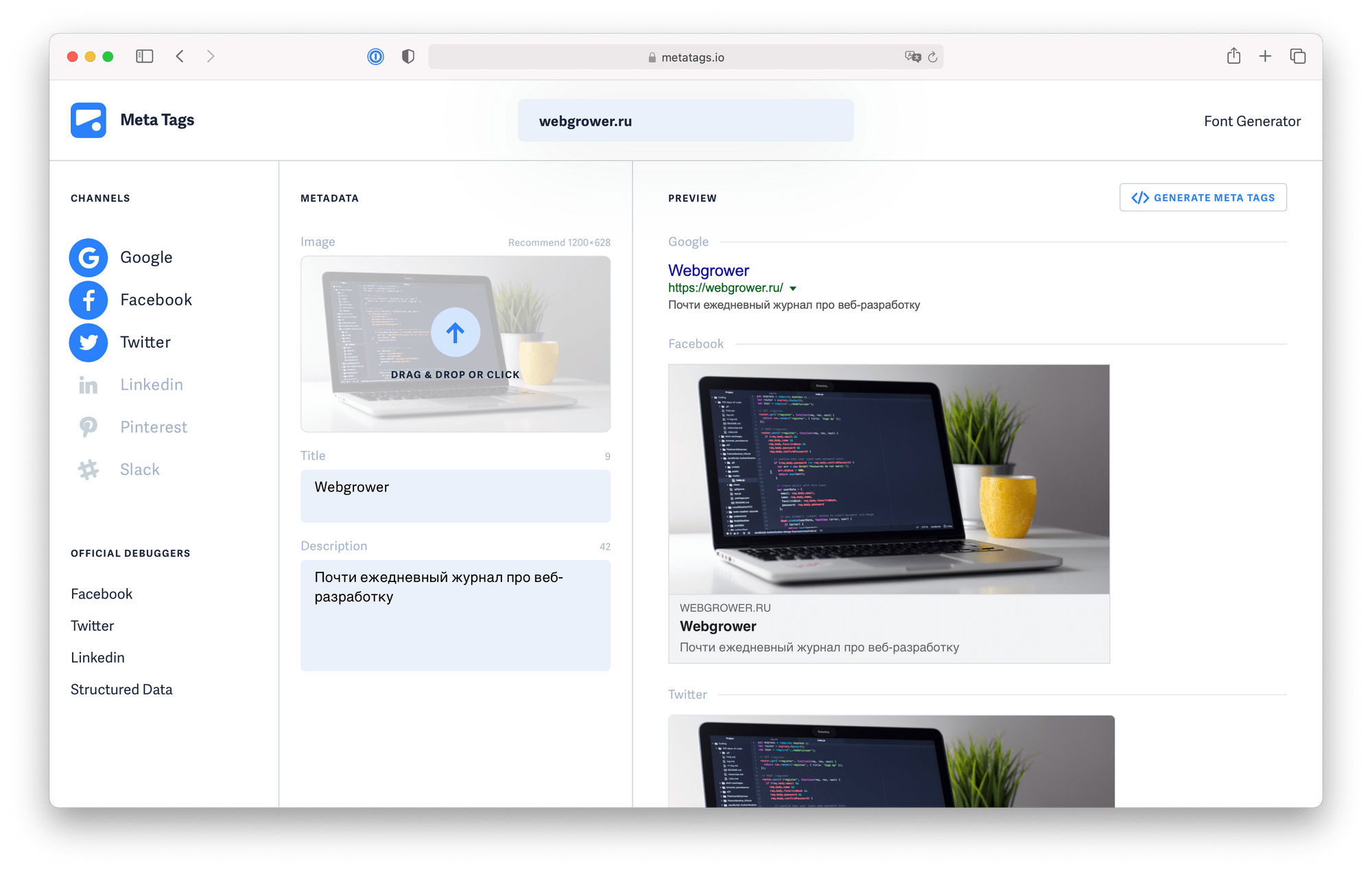
Task: Click the Webgrower Google preview title
Action: pyautogui.click(x=709, y=270)
